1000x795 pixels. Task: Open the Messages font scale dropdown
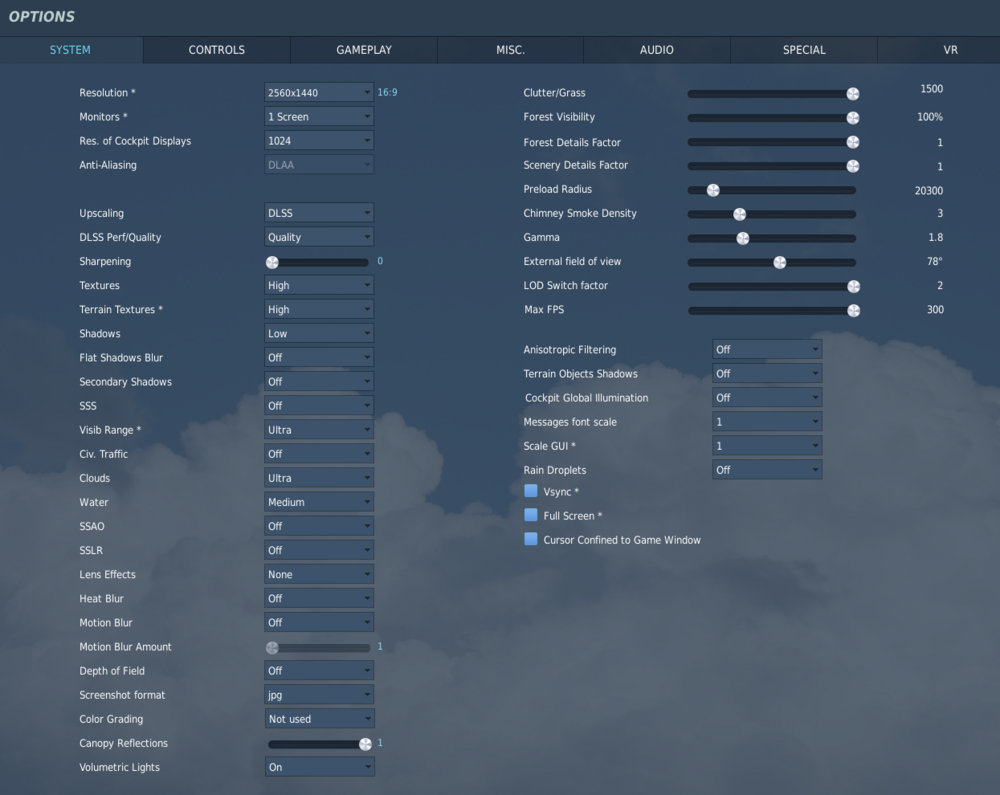[767, 421]
